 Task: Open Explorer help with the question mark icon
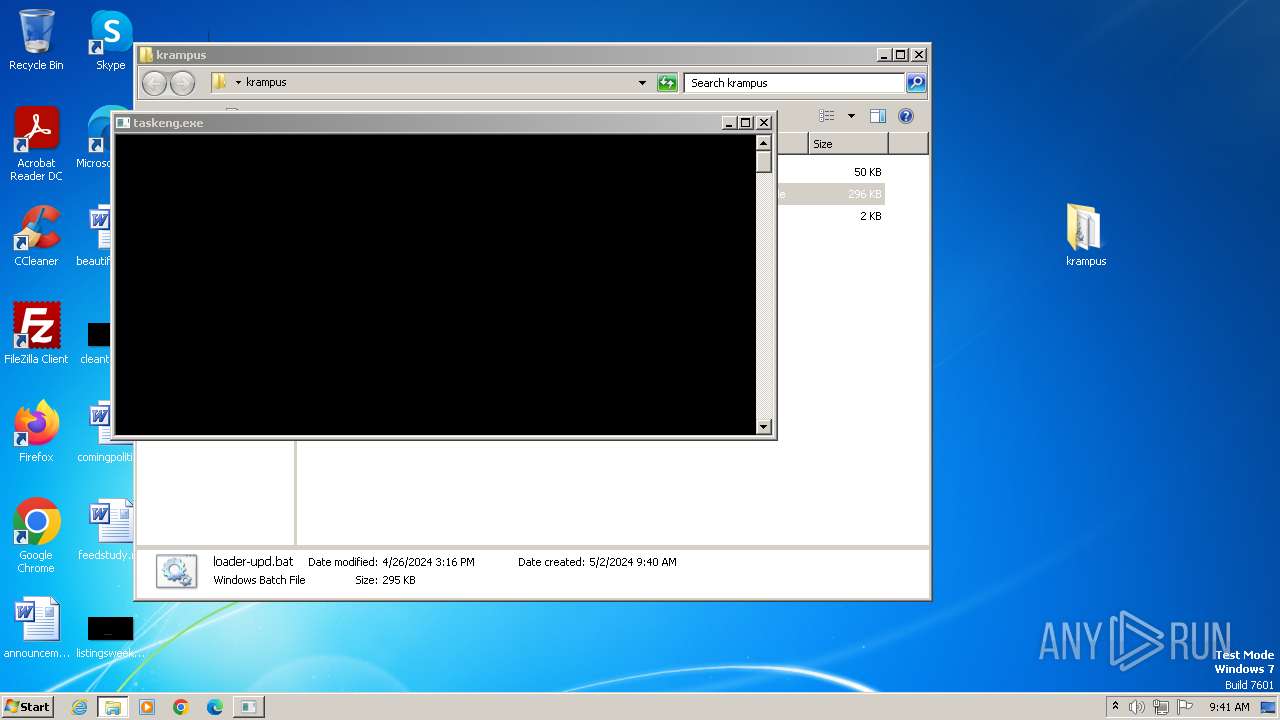(906, 116)
